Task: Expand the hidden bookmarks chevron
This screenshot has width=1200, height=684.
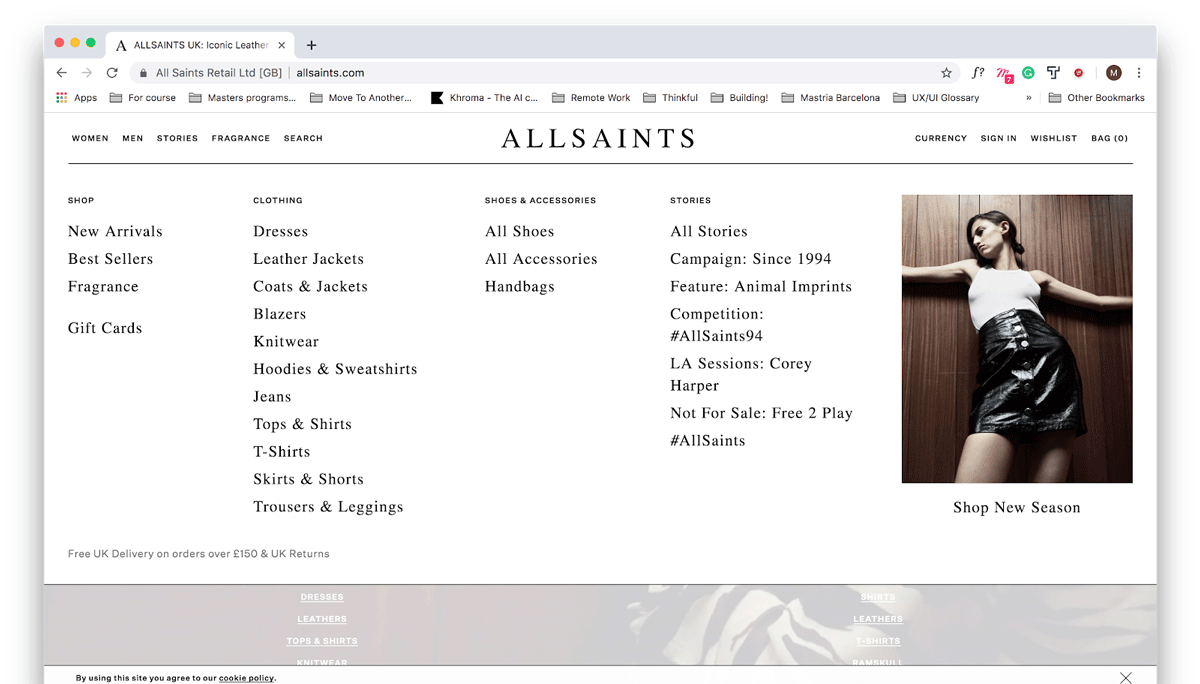Action: coord(1028,98)
